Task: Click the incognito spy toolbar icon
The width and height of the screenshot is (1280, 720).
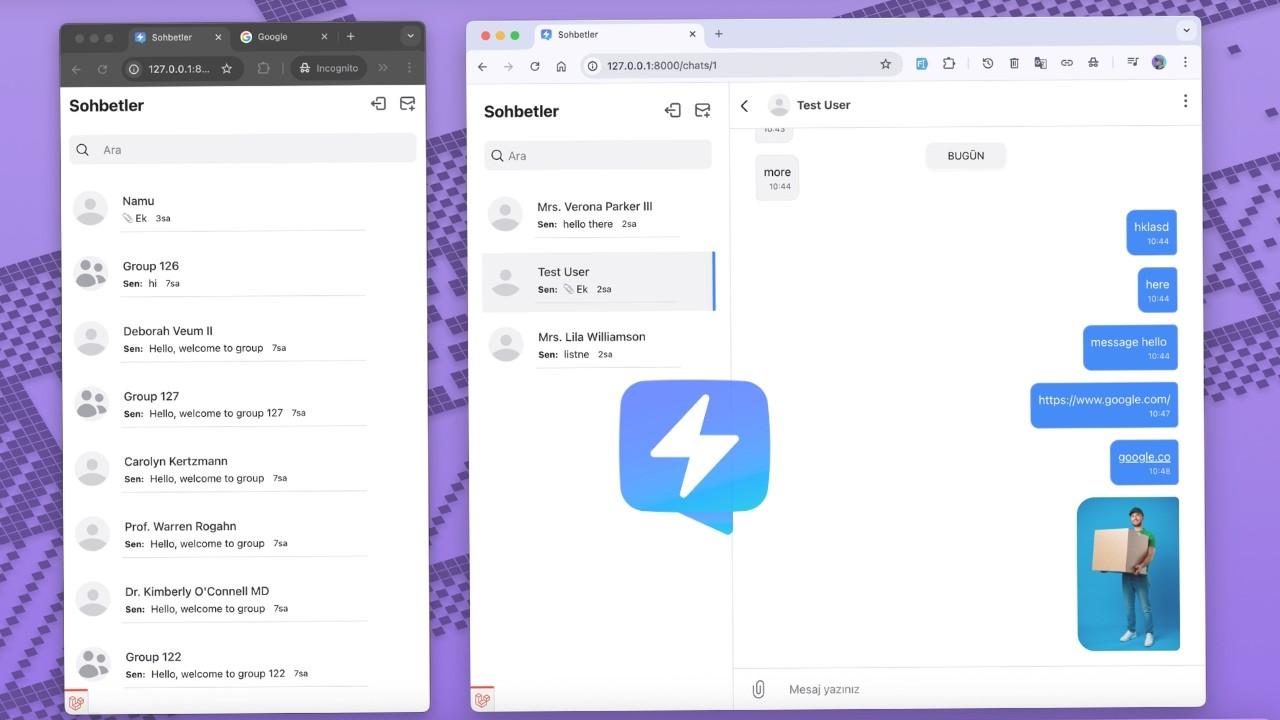Action: (1093, 63)
